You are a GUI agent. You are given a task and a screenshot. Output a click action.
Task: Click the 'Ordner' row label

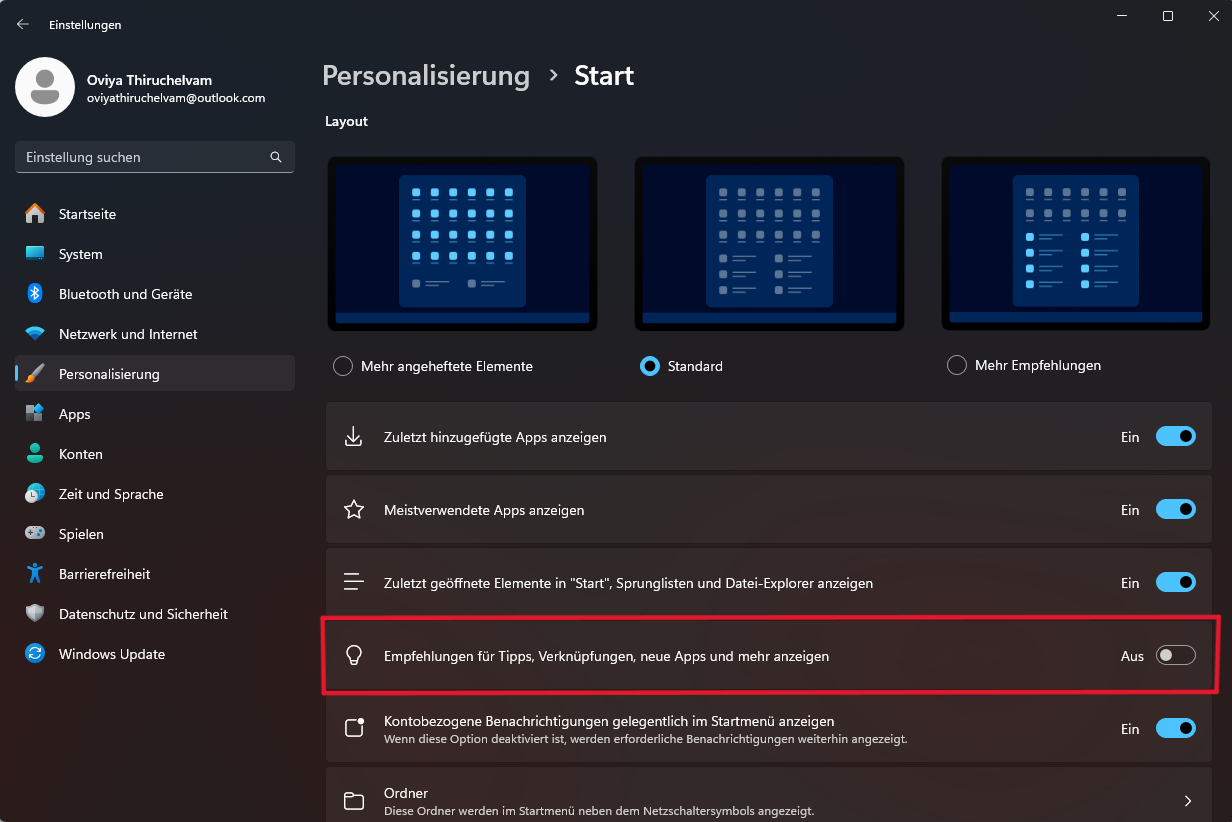click(x=406, y=793)
